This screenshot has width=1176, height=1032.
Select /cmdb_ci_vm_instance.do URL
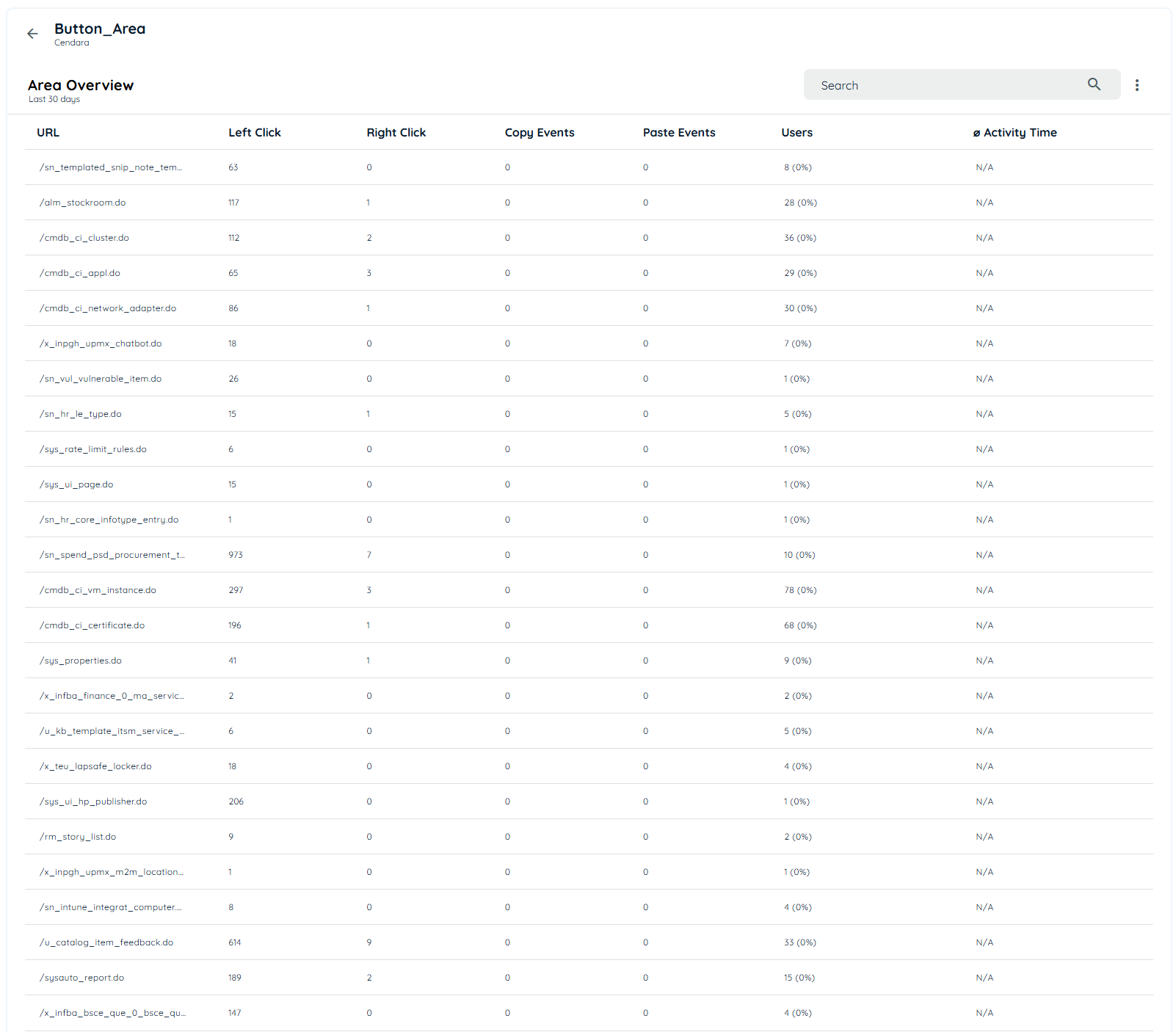tap(98, 590)
